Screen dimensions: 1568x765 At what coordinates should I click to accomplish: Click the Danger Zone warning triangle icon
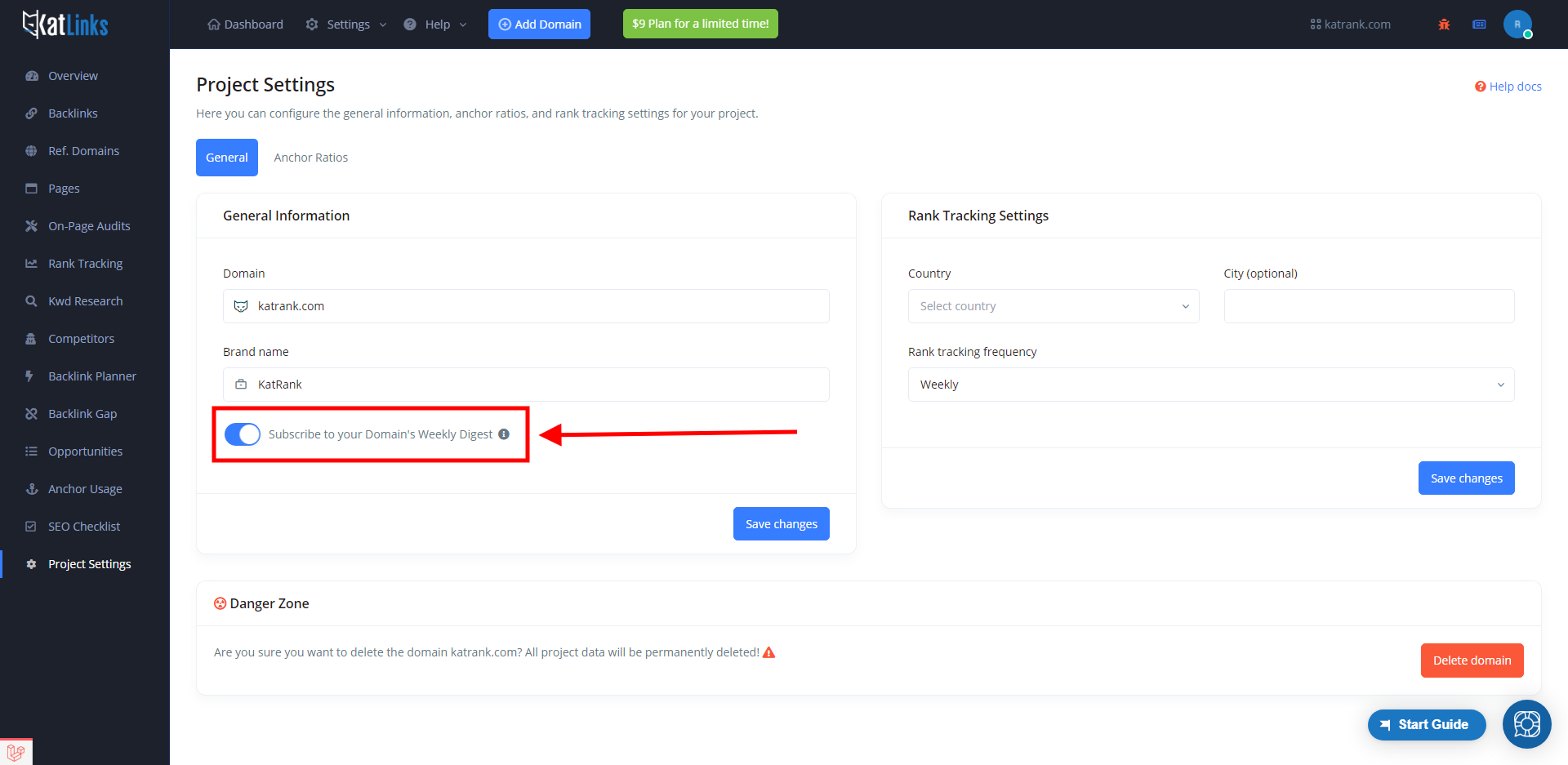click(x=768, y=652)
